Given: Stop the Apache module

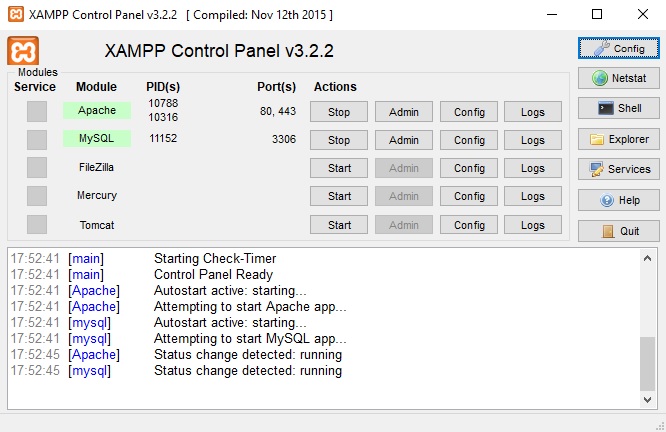Looking at the screenshot, I should (x=339, y=112).
